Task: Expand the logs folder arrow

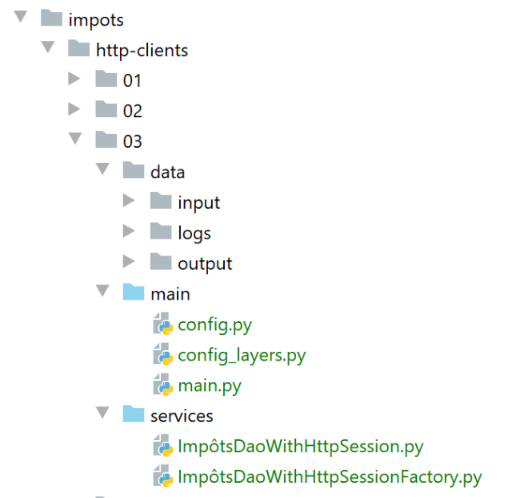Action: [x=129, y=231]
